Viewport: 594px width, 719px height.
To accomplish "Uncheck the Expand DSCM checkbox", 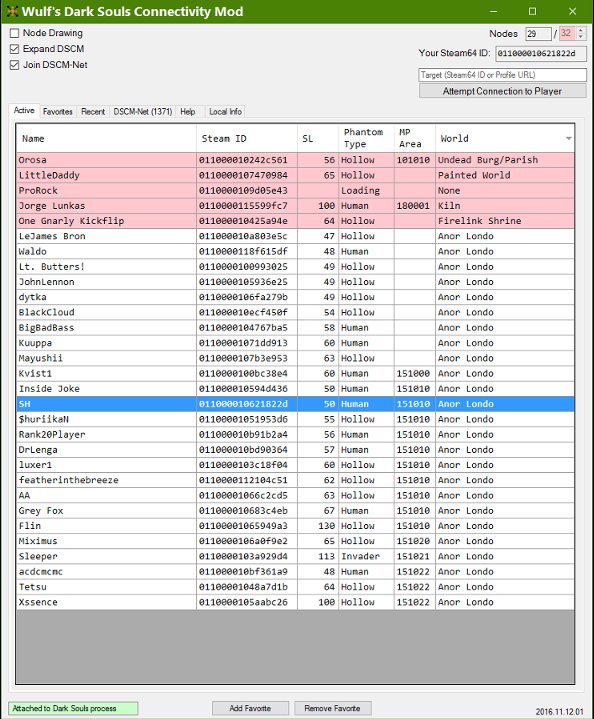I will click(x=15, y=49).
